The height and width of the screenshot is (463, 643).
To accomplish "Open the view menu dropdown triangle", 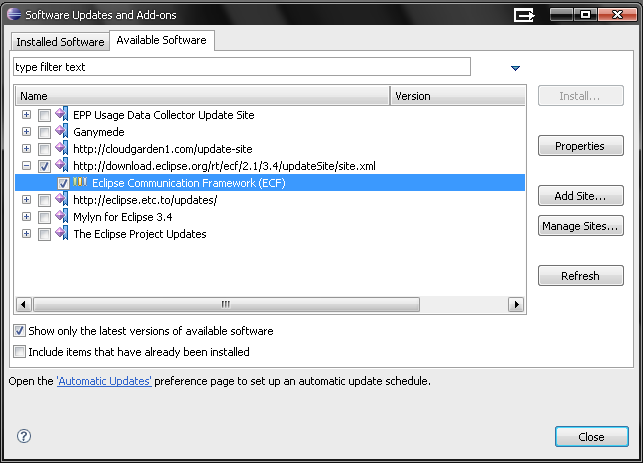I will [515, 68].
